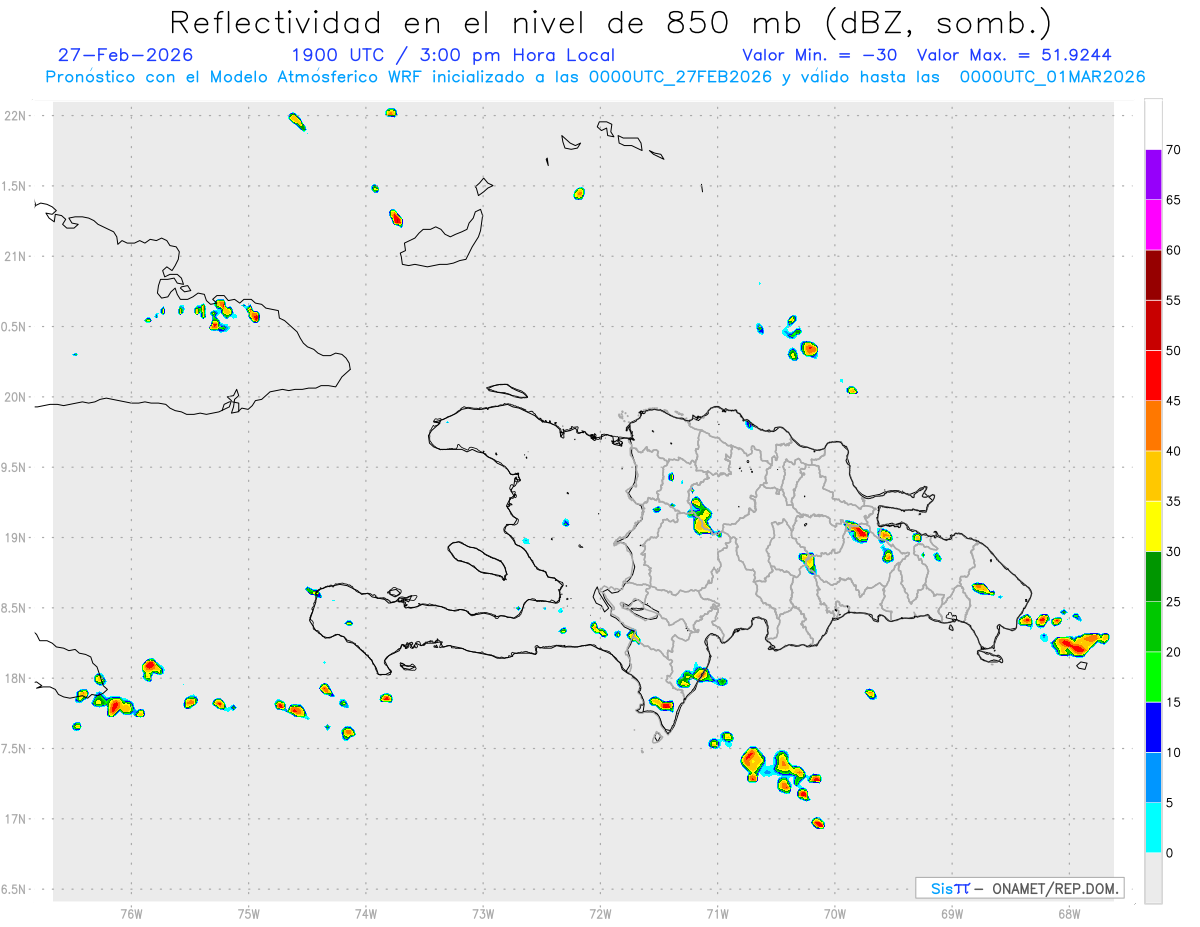Click the '65' colorbar scale value
The height and width of the screenshot is (927, 1200).
click(x=1173, y=200)
